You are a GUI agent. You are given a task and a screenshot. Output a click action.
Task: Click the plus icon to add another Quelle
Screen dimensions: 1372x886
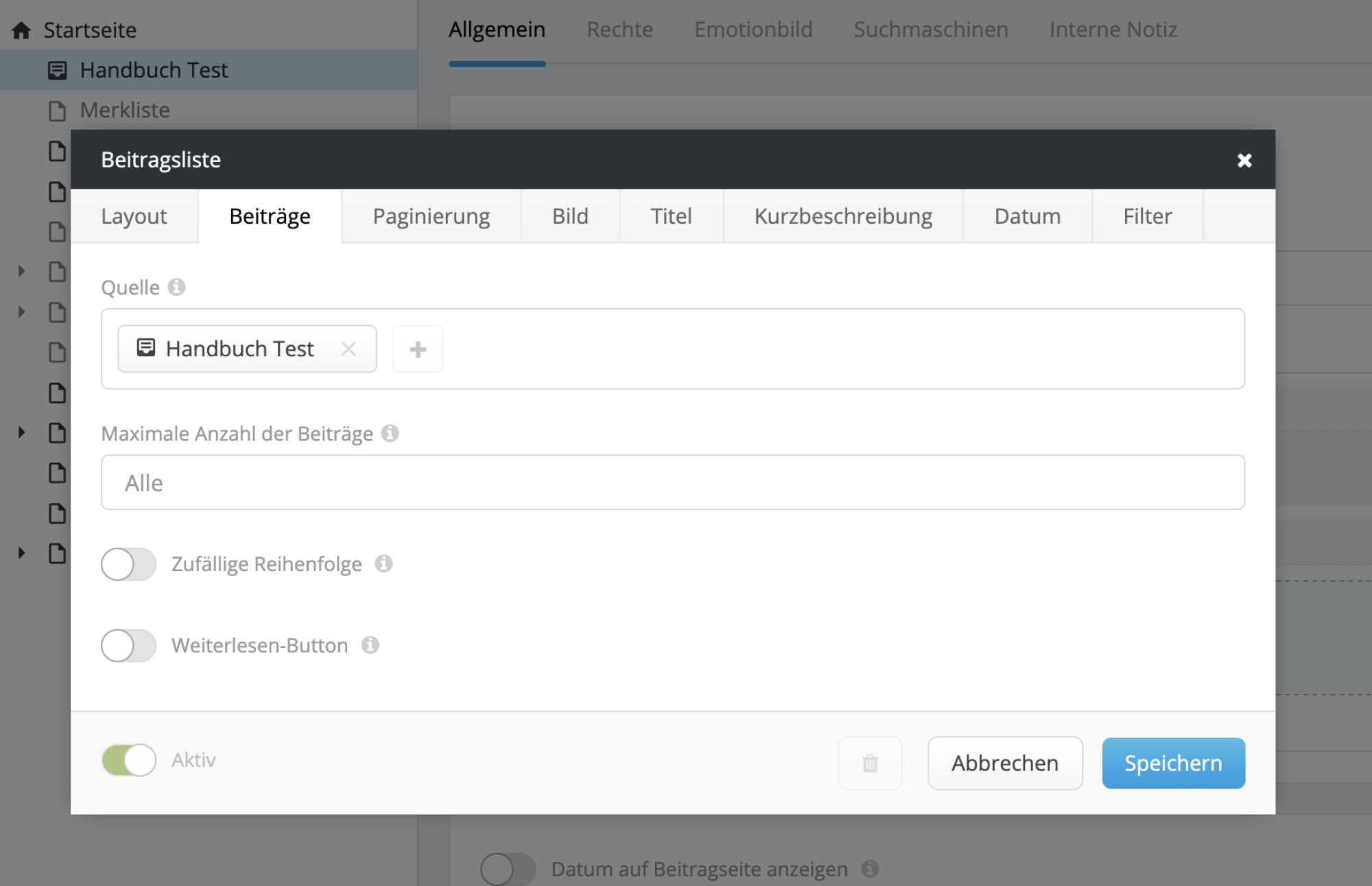[417, 349]
